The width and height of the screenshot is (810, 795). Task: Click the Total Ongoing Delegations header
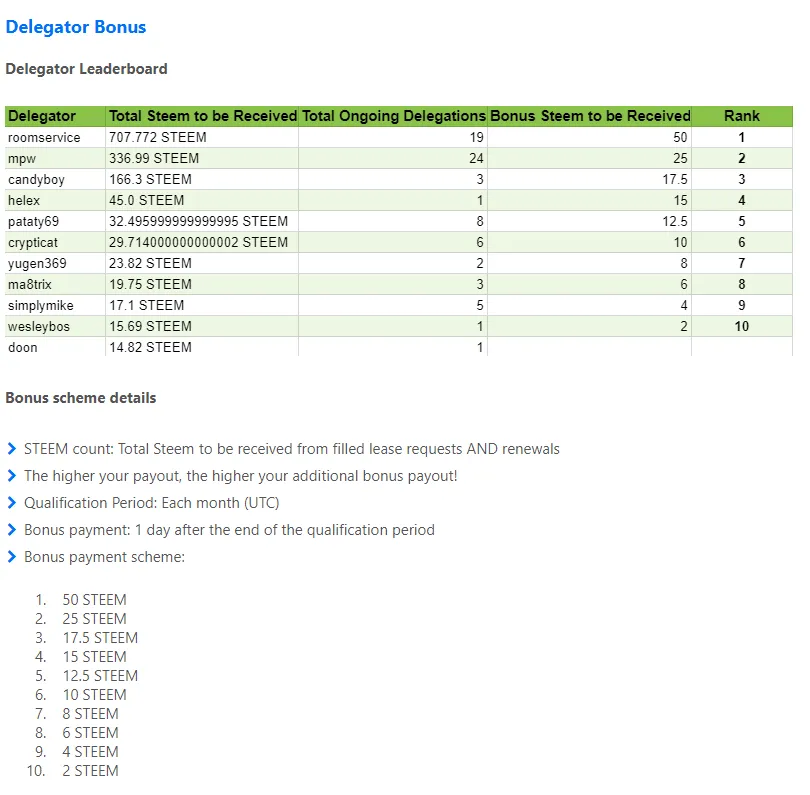[x=394, y=116]
